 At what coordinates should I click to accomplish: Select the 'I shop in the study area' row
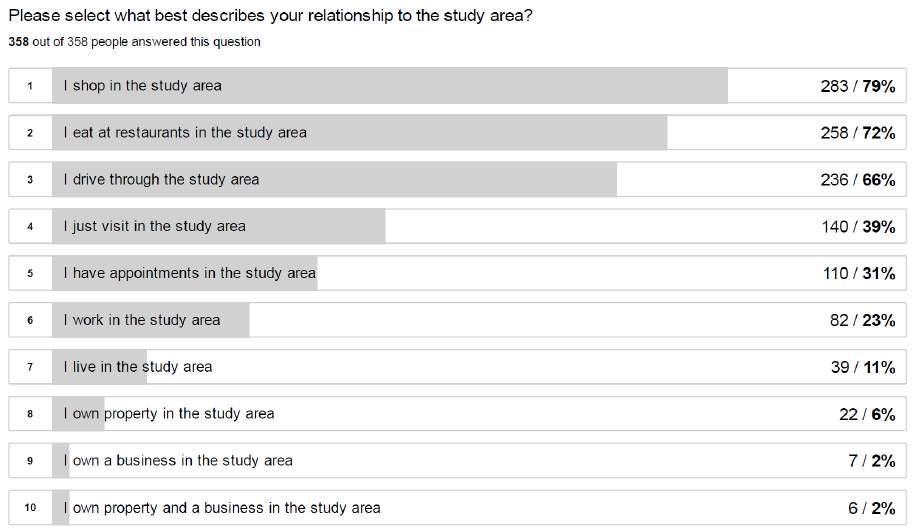coord(457,86)
